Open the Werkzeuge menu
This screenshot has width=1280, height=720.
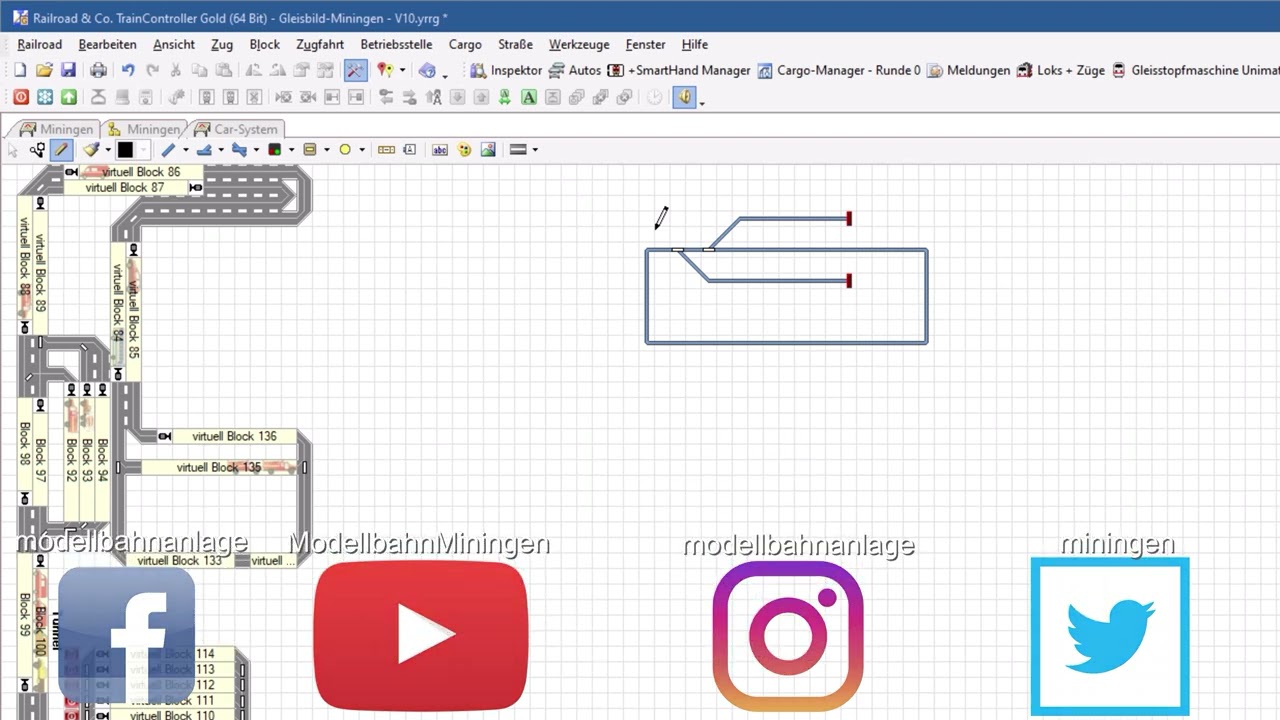[579, 44]
